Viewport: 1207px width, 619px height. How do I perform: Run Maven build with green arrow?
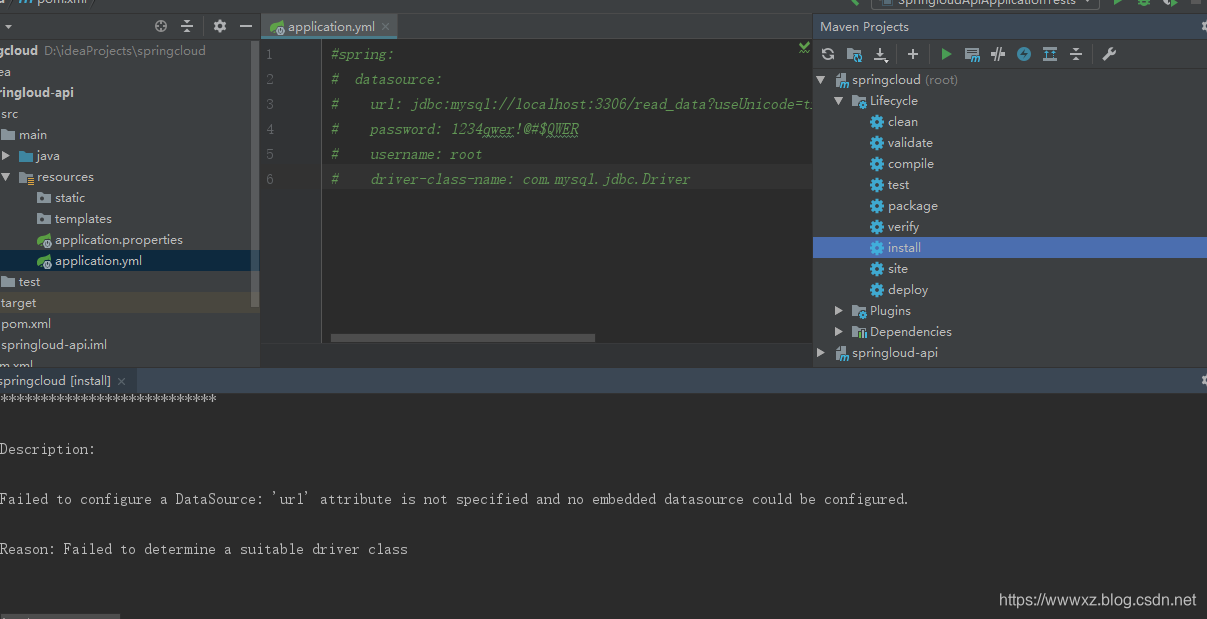click(x=946, y=54)
